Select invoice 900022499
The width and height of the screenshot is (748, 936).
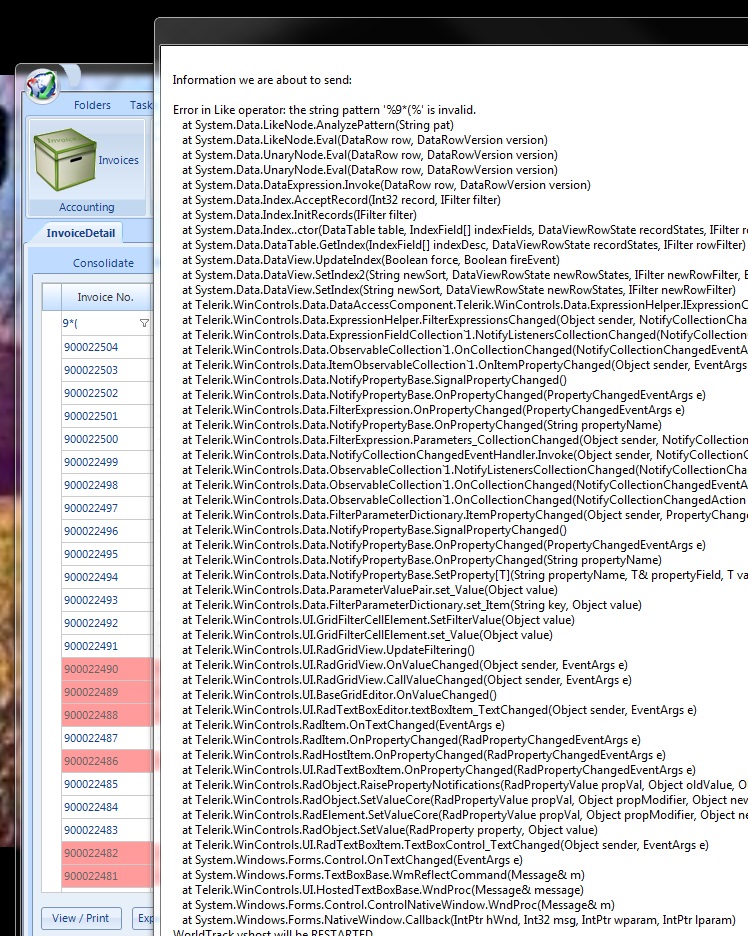click(106, 462)
